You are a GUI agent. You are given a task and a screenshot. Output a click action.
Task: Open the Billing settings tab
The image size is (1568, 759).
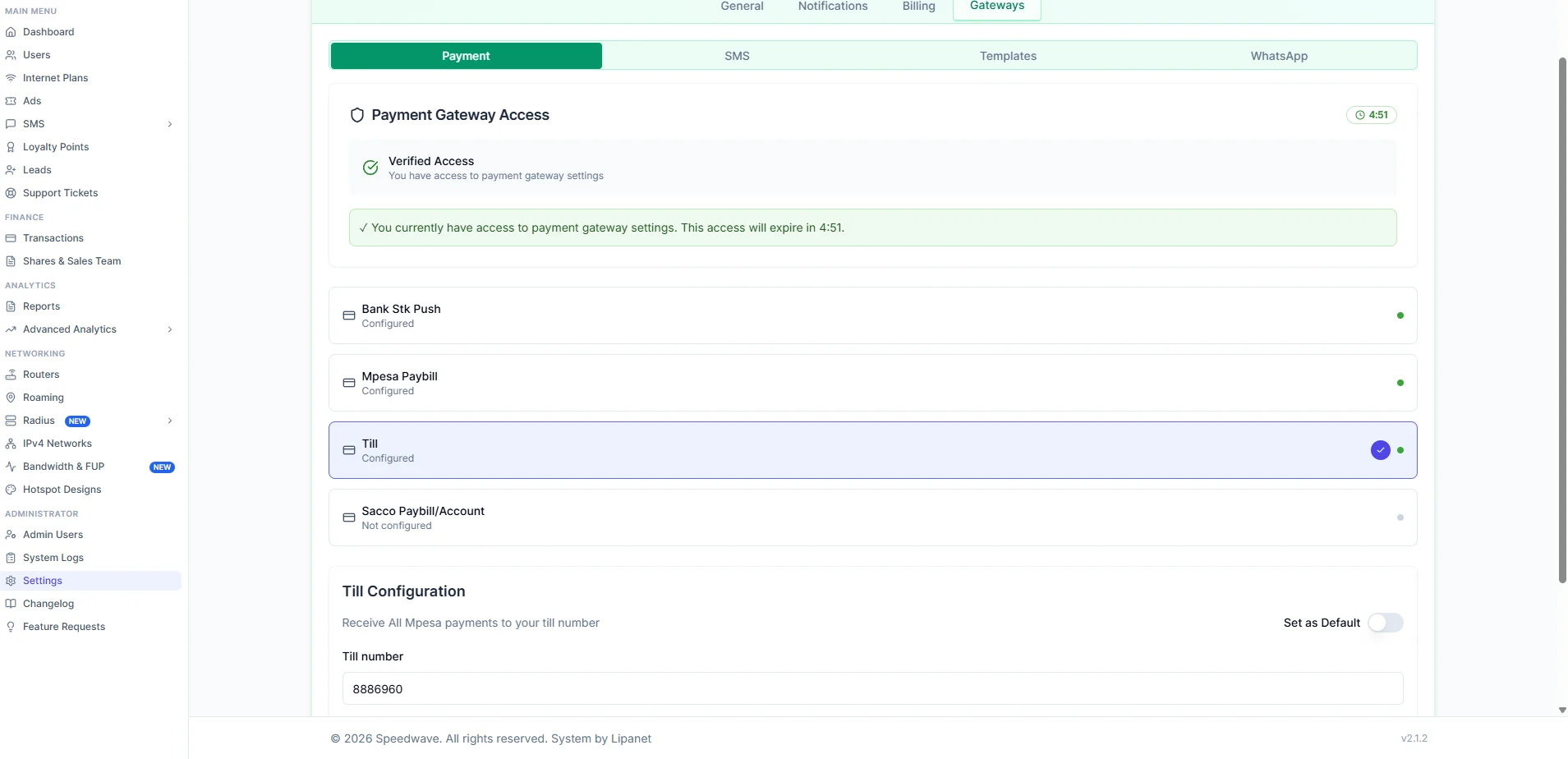pyautogui.click(x=918, y=7)
